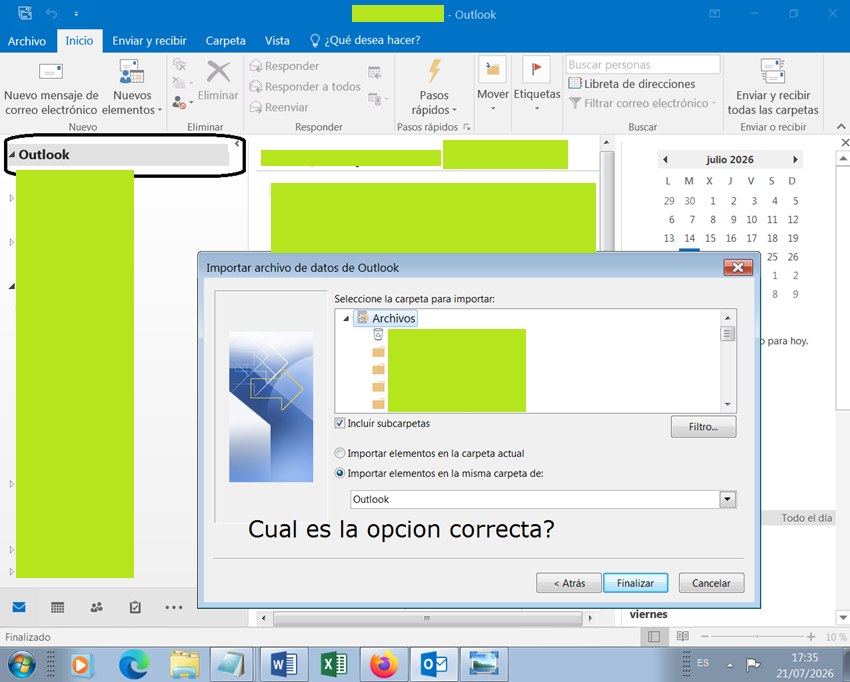Image resolution: width=850 pixels, height=682 pixels.
Task: Open the Carpeta tab
Action: 226,41
